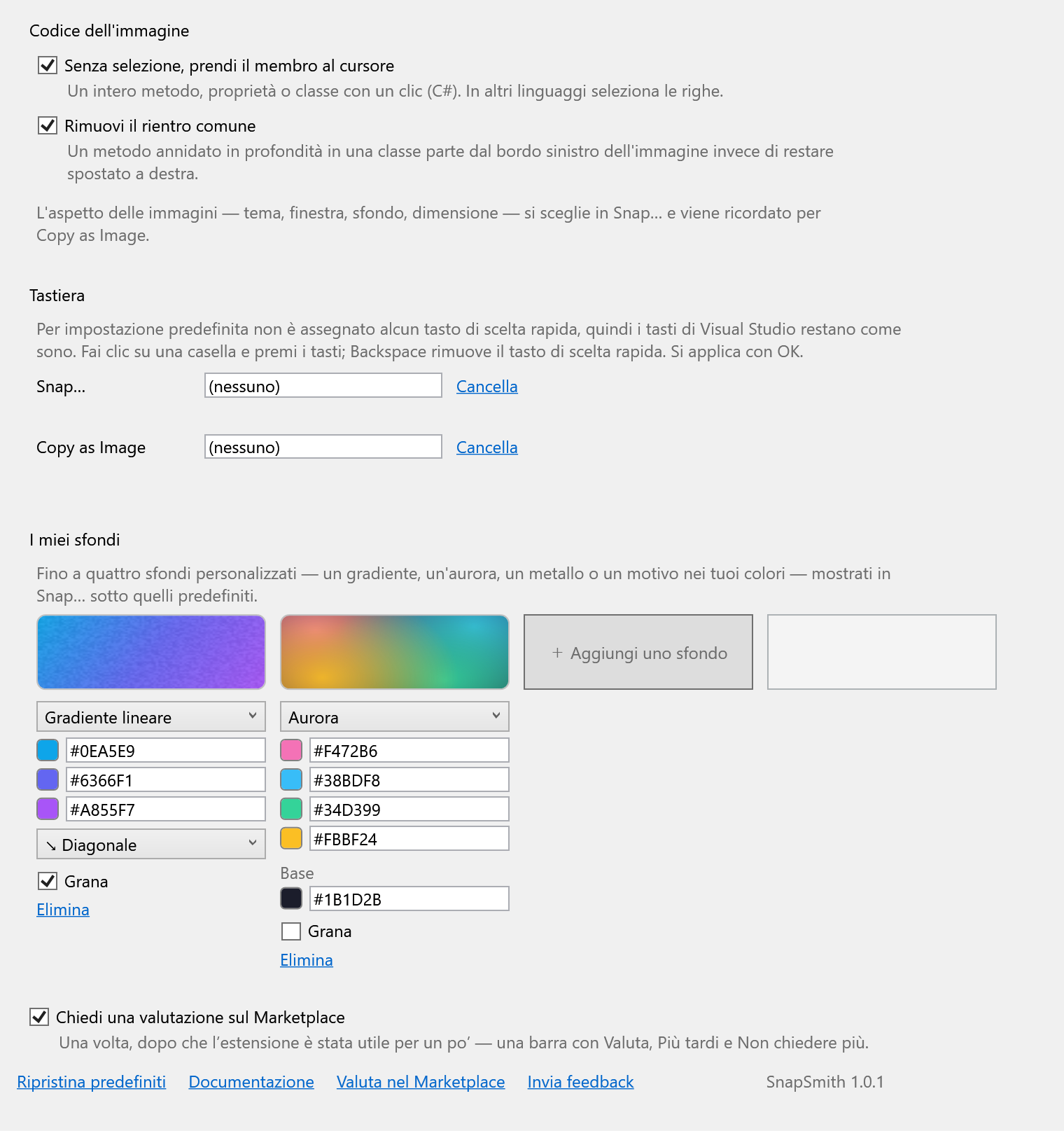Click 'Valuta nel Marketplace' link
Screen dimensions: 1064x1131
click(421, 1082)
